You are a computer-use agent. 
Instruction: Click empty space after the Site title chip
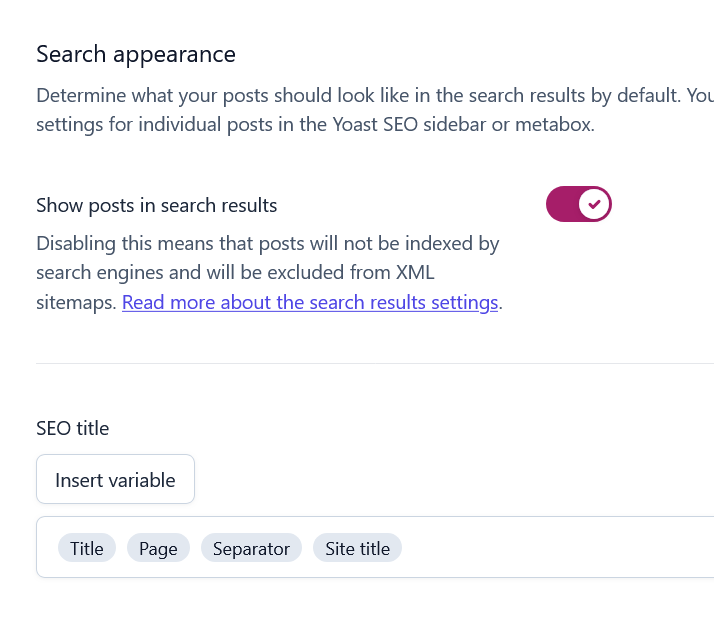[x=550, y=548]
